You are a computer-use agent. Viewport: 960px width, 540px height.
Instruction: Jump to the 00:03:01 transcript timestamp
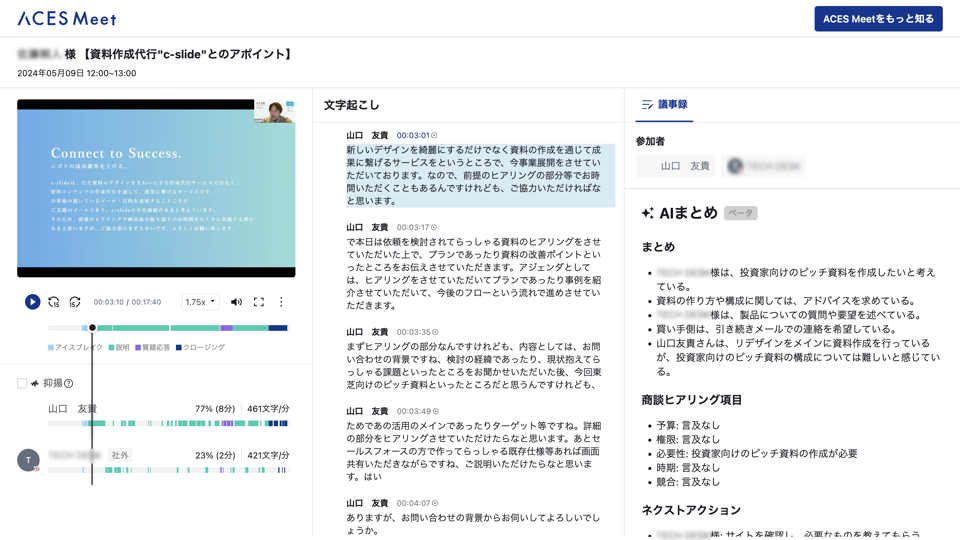click(x=413, y=136)
